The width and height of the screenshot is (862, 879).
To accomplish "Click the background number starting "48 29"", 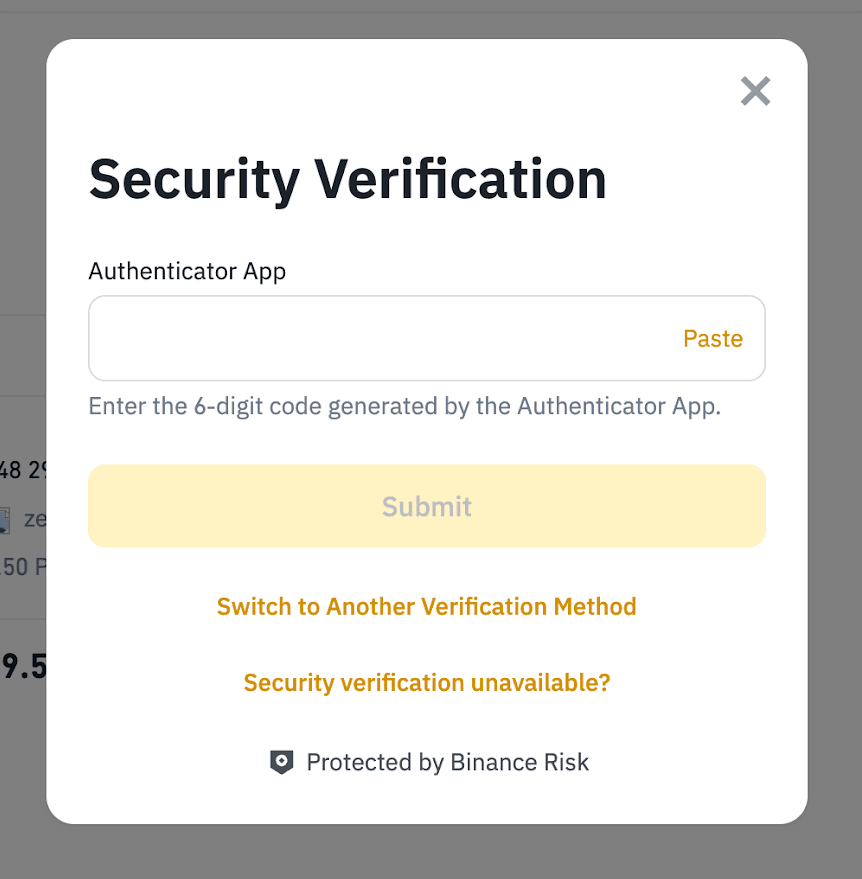I will pos(22,470).
